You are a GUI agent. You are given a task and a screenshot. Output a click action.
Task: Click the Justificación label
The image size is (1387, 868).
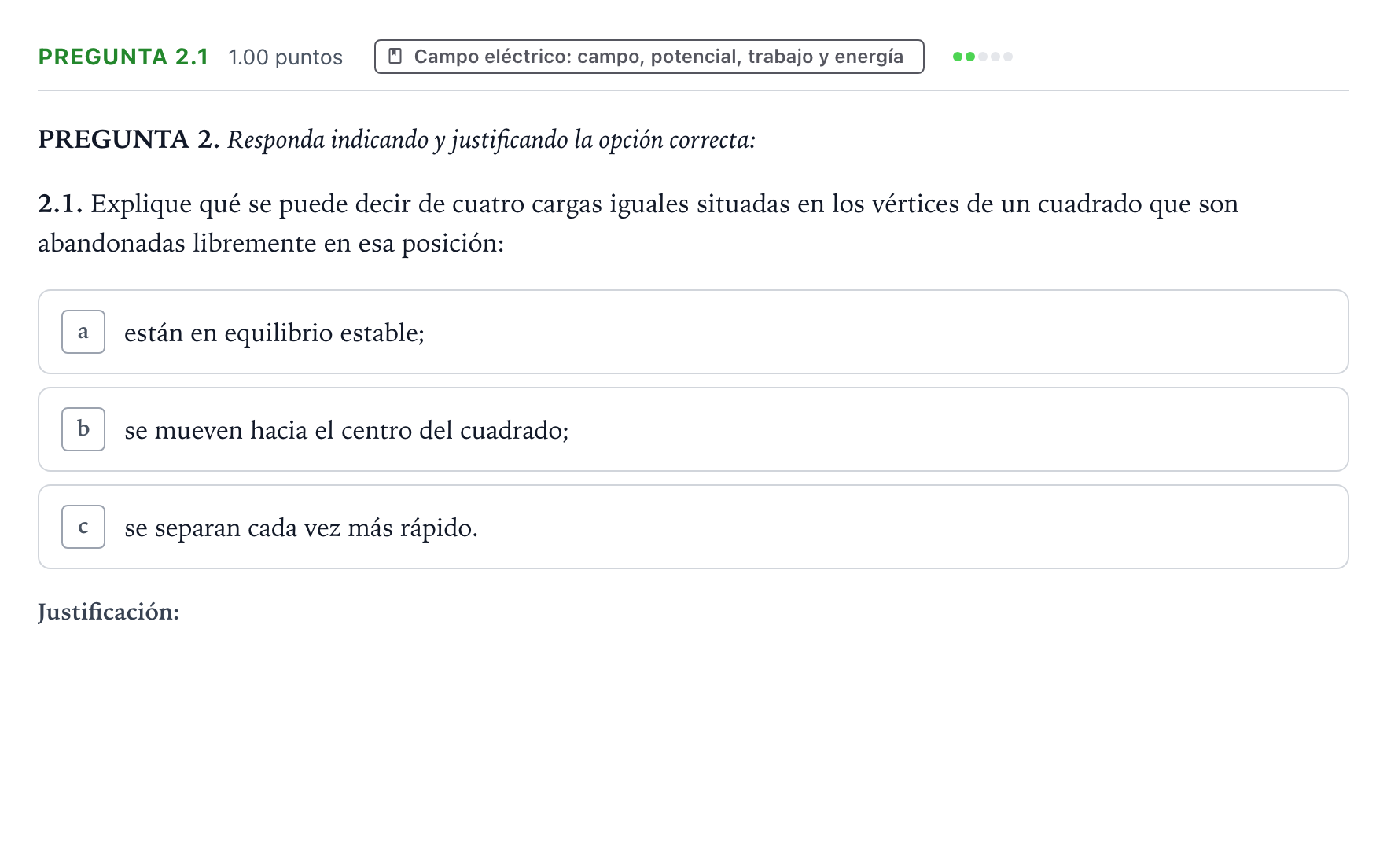click(109, 612)
